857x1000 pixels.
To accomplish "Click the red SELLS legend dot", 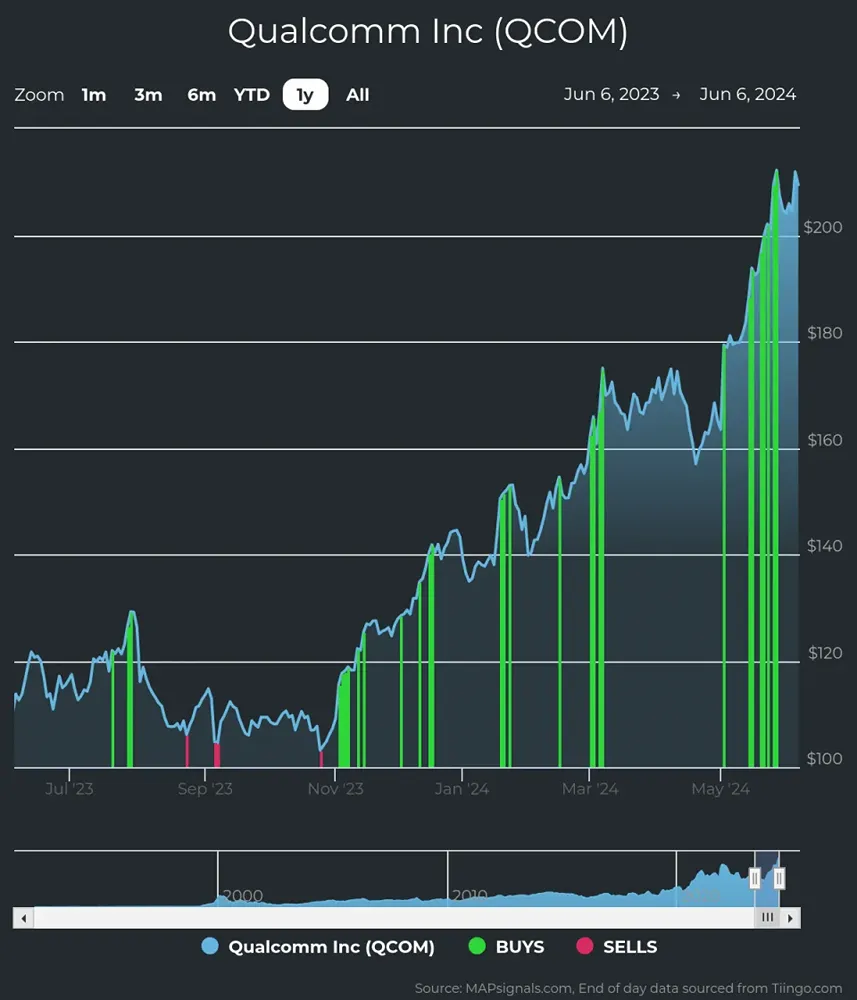I will [585, 946].
